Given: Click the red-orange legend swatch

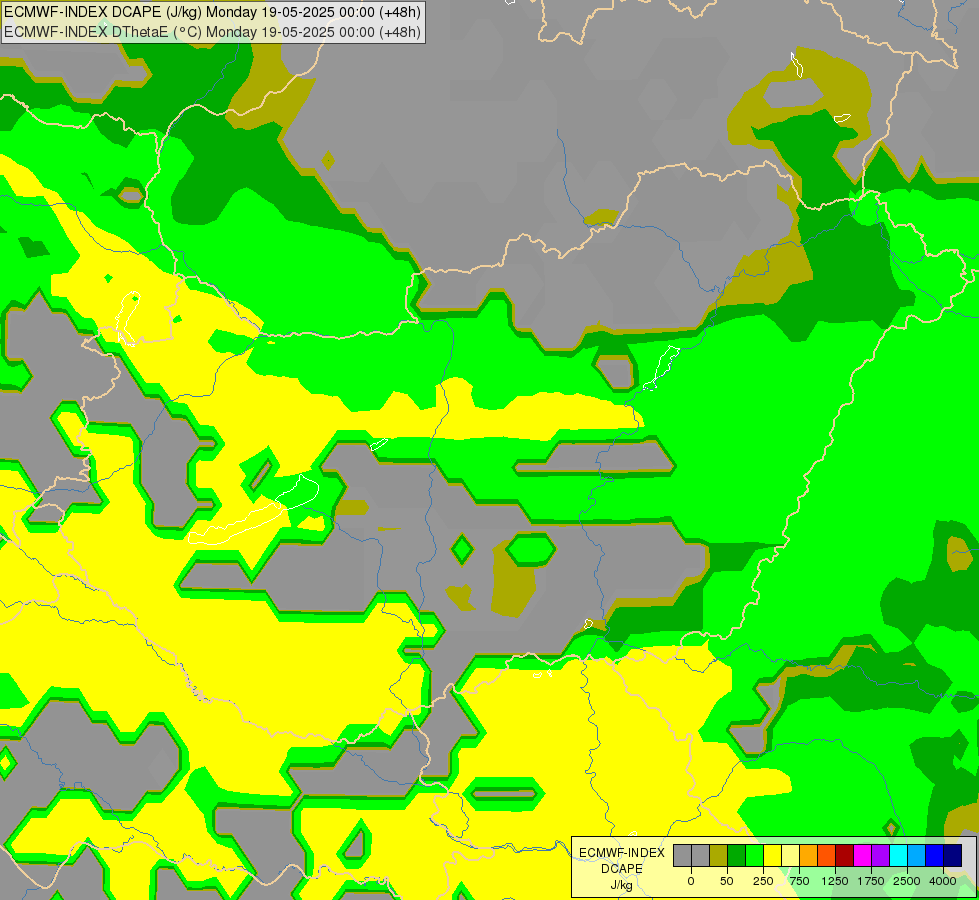Looking at the screenshot, I should [x=827, y=855].
